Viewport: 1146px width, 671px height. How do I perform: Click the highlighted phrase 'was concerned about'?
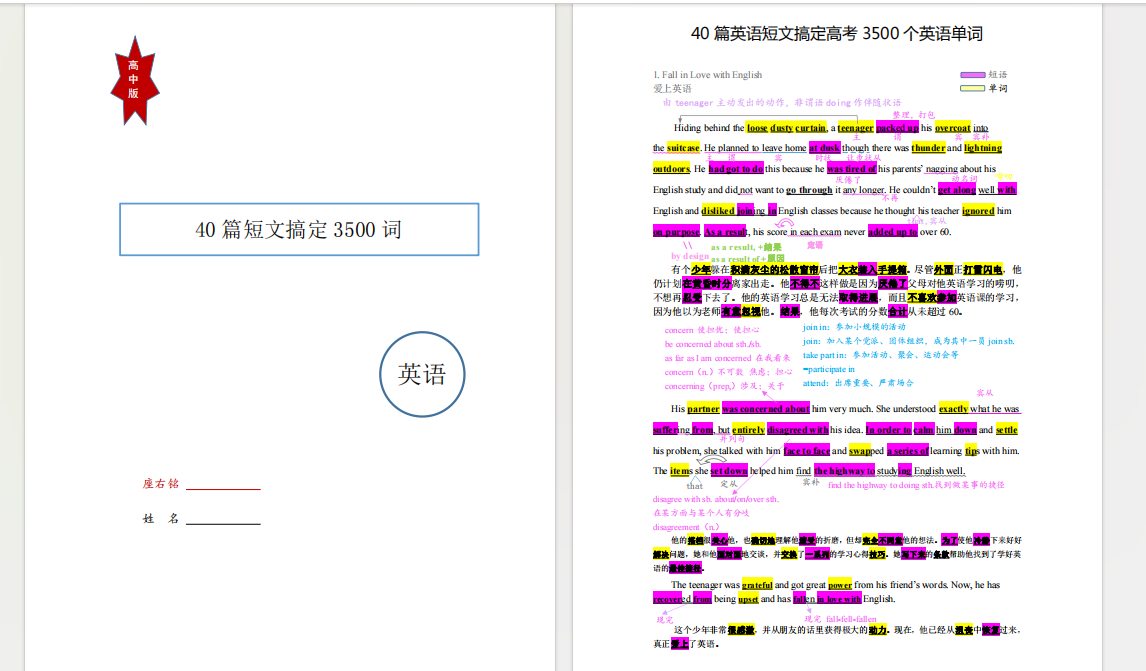tap(765, 409)
